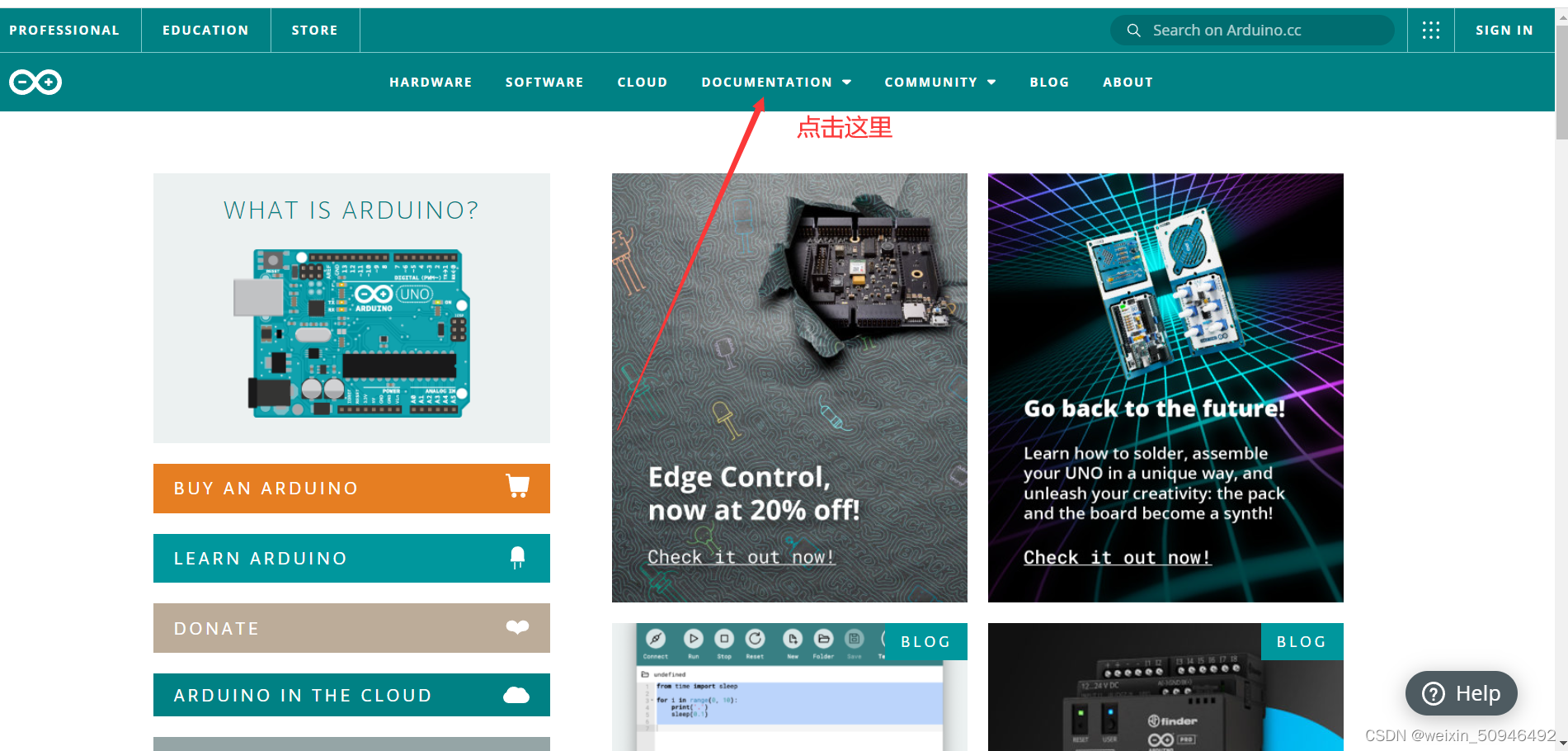The image size is (1568, 751).
Task: Open the Store tab
Action: pyautogui.click(x=314, y=31)
